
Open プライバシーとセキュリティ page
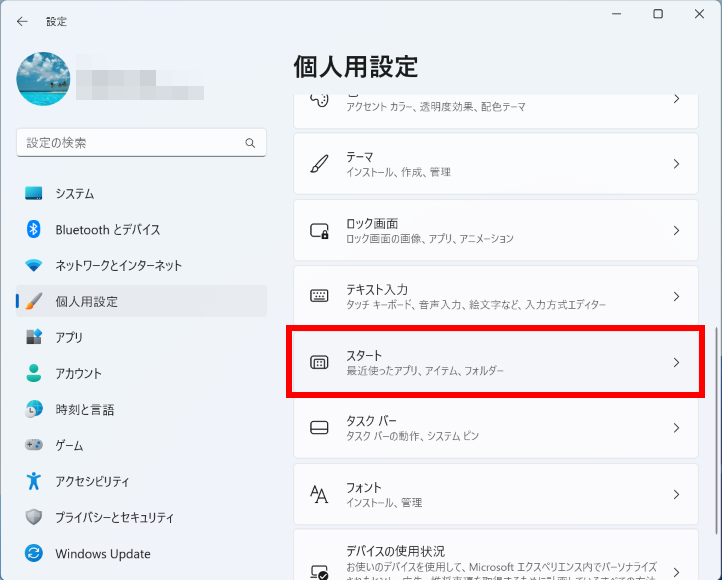pos(141,517)
